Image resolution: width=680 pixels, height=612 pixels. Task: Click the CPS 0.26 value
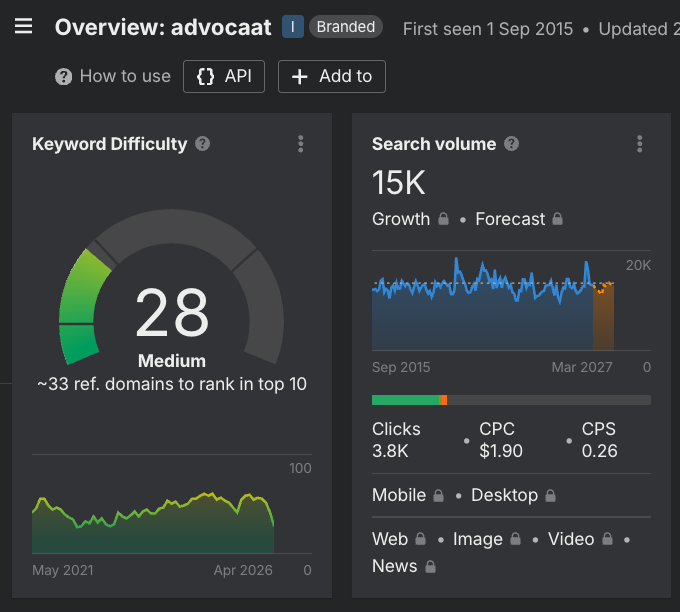[599, 451]
